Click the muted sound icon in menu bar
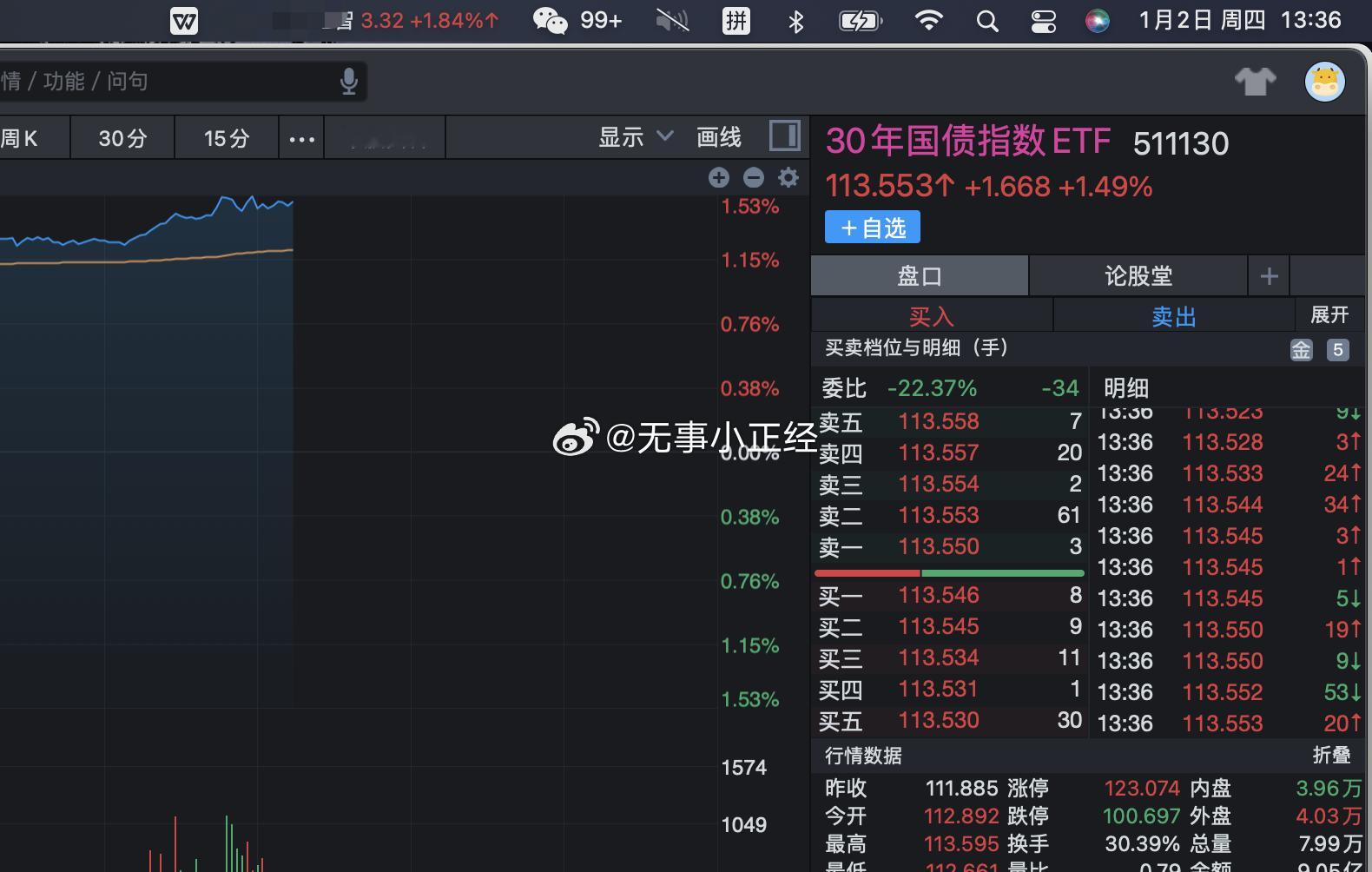1372x872 pixels. click(672, 20)
